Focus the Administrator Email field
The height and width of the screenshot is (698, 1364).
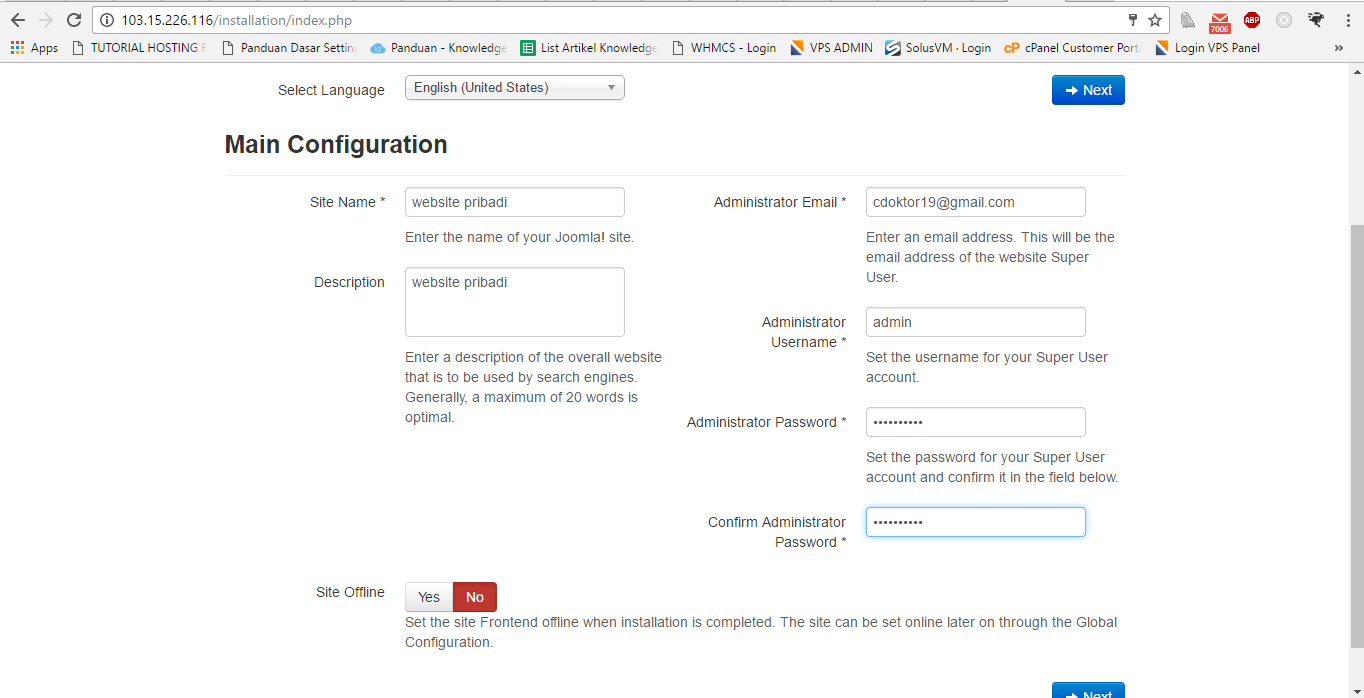[x=975, y=202]
